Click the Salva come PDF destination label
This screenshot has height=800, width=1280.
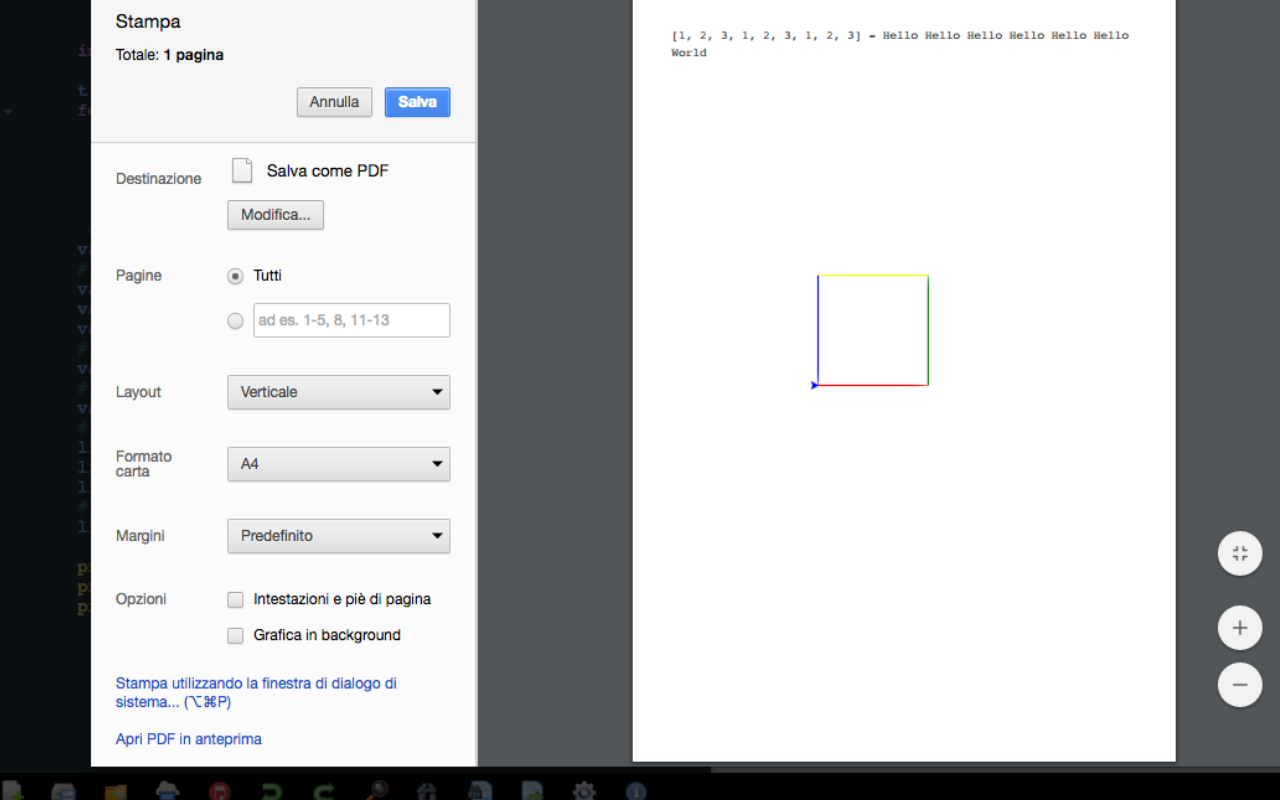[x=327, y=171]
